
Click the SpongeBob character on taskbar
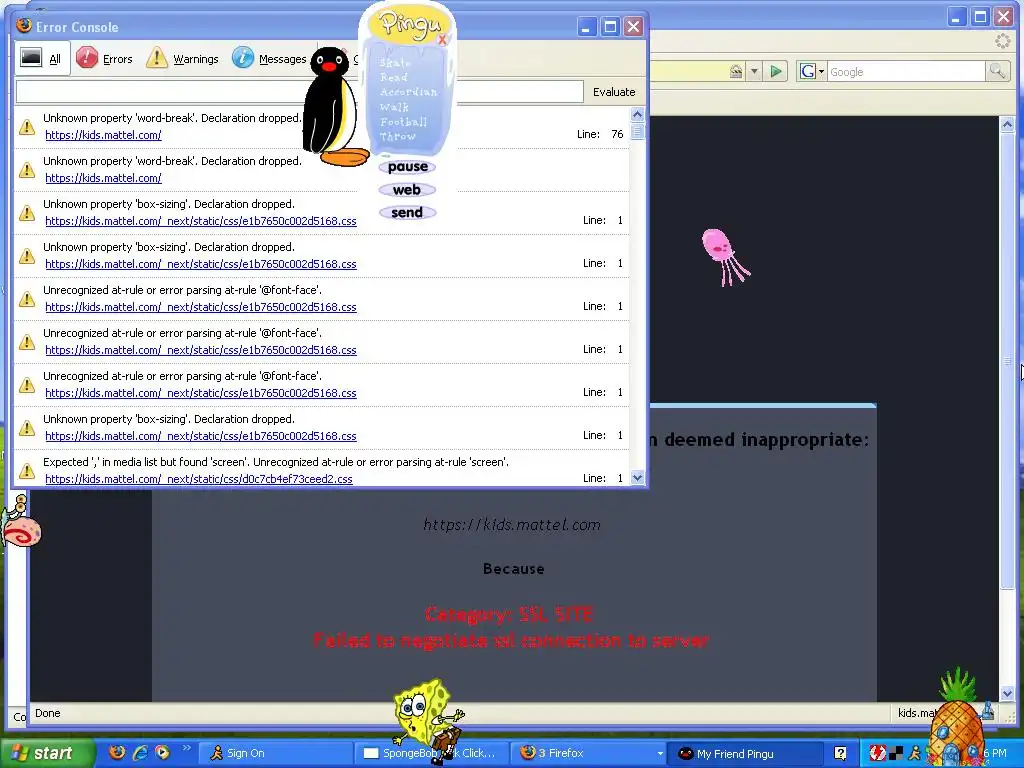(x=428, y=721)
